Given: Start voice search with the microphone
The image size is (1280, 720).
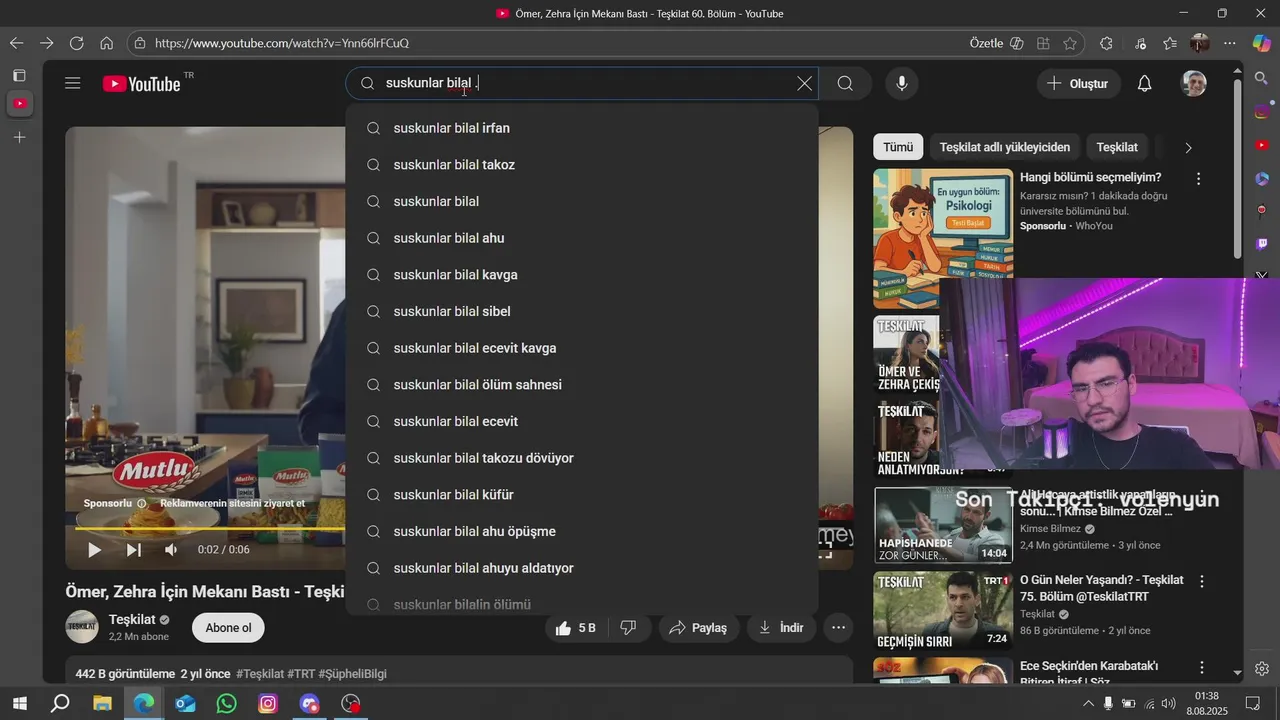Looking at the screenshot, I should (x=902, y=83).
